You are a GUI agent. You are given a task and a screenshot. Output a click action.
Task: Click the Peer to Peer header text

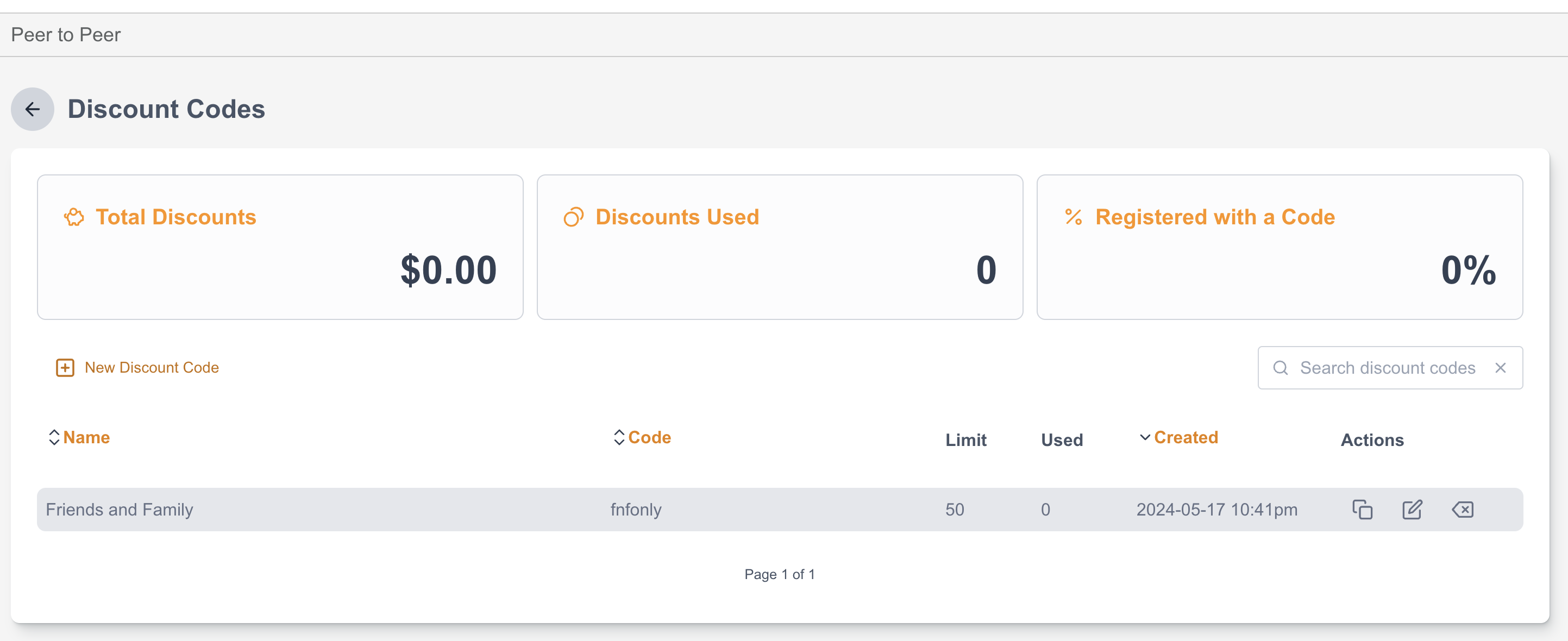click(x=66, y=35)
